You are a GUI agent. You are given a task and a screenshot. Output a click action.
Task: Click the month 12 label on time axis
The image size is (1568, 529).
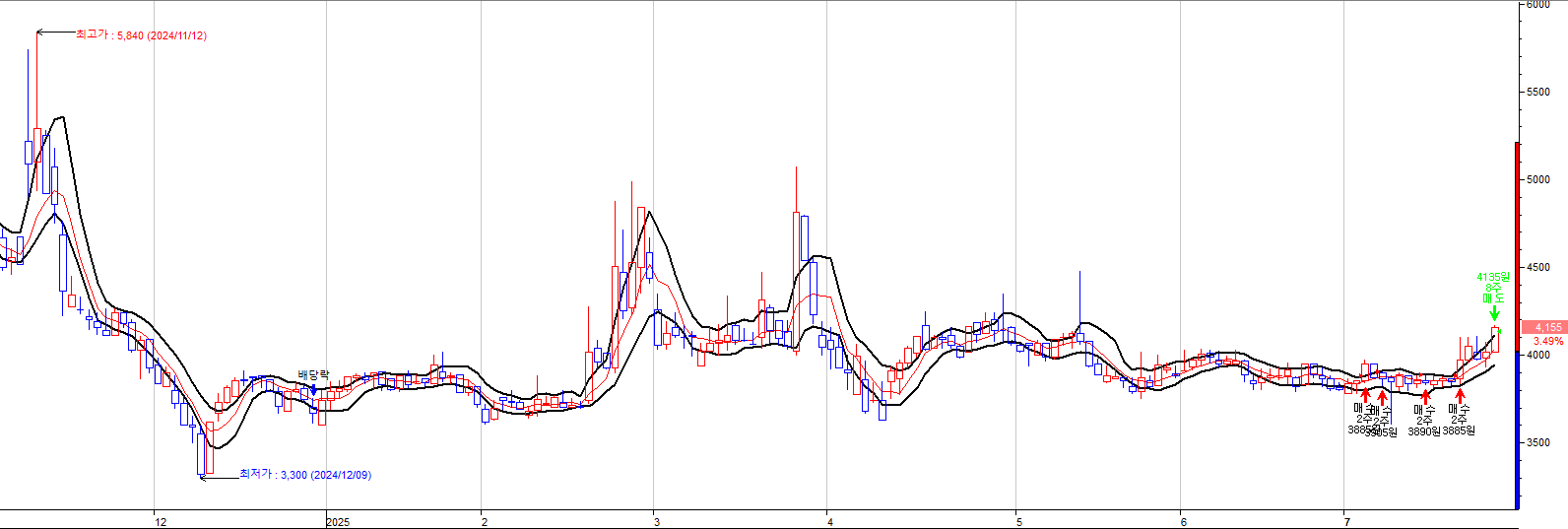click(x=161, y=522)
